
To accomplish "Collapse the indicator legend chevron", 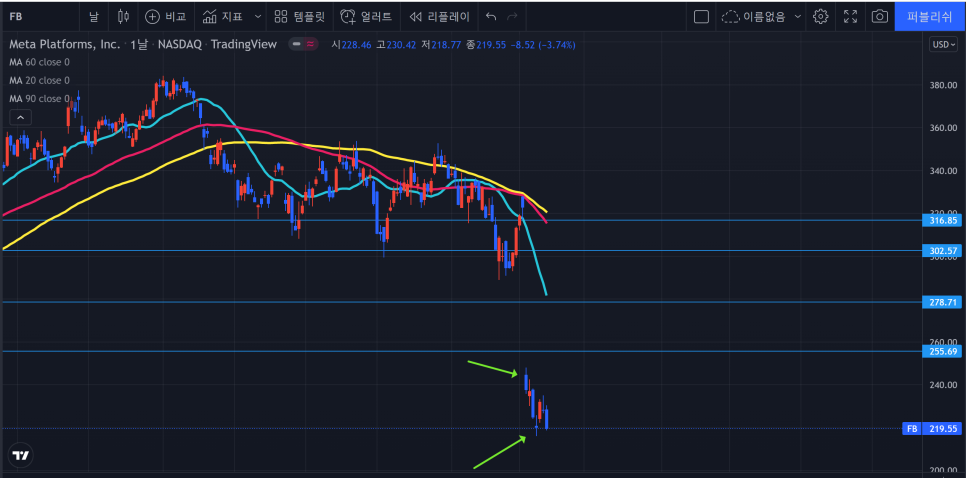I will pos(20,117).
